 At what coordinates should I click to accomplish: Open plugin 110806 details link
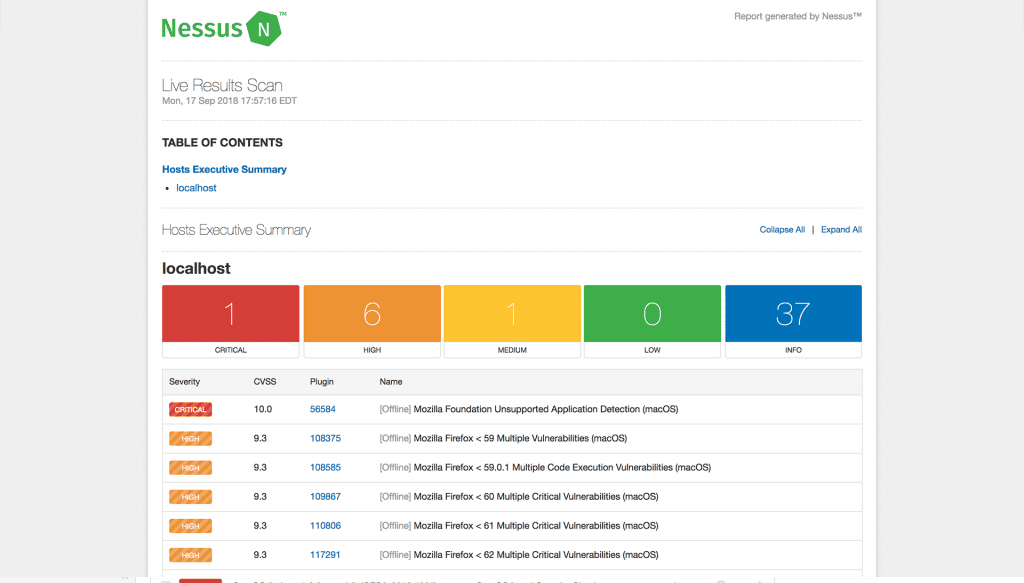pos(324,525)
